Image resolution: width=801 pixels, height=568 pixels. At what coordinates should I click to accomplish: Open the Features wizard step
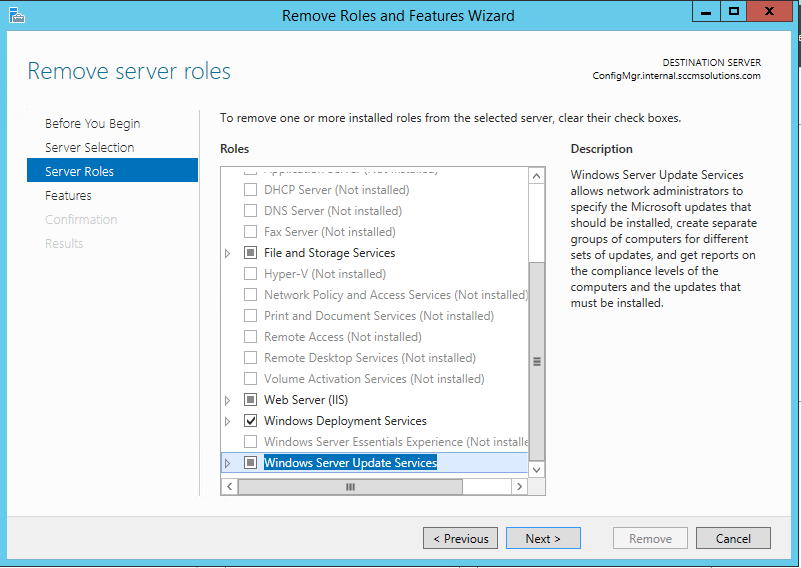tap(68, 196)
